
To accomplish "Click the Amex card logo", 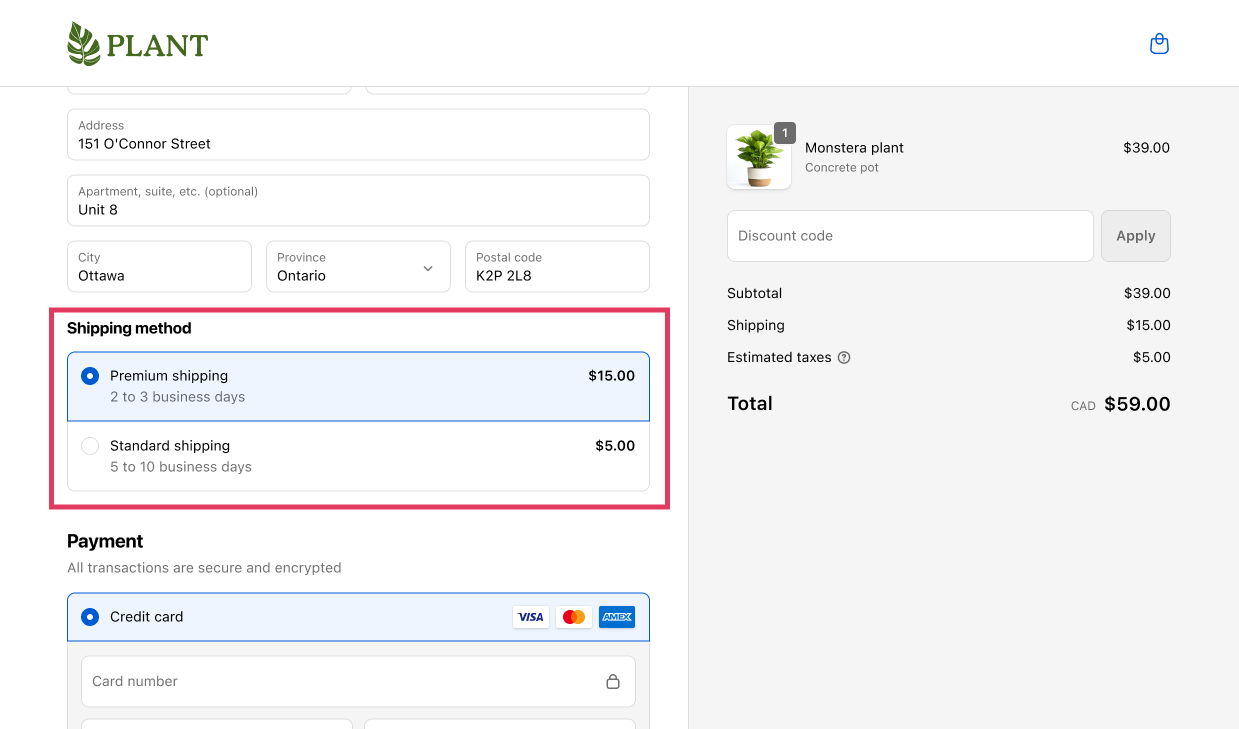I will [x=617, y=617].
